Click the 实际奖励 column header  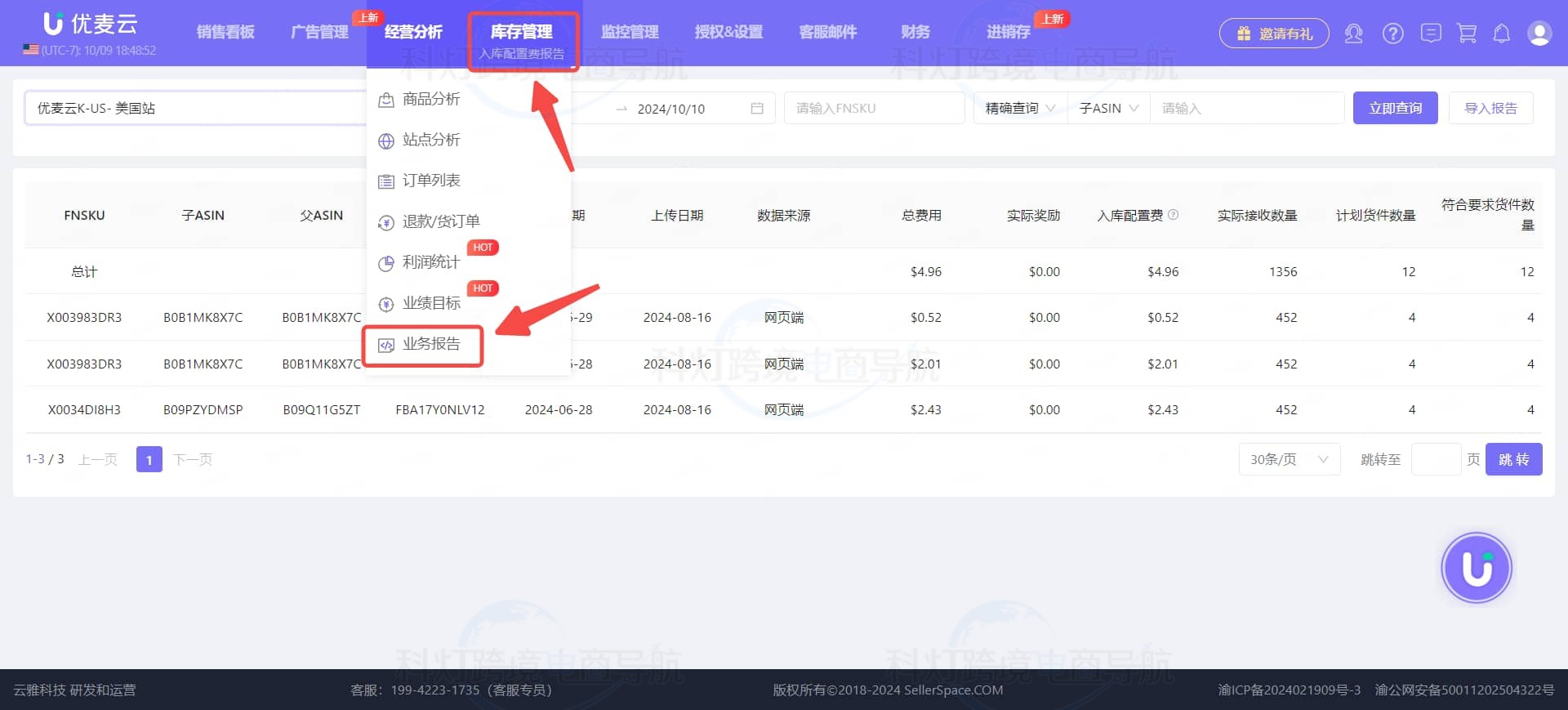tap(1033, 215)
